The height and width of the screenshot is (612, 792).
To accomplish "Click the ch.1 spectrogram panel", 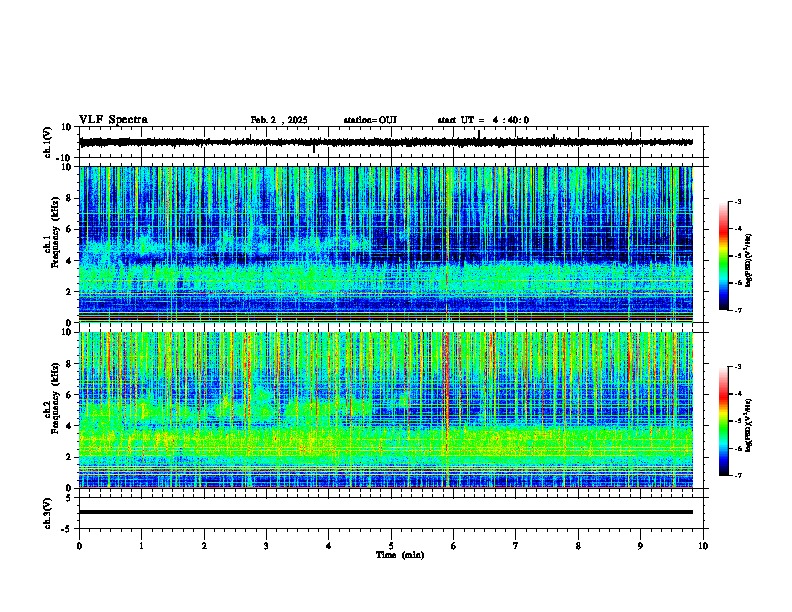I will pyautogui.click(x=386, y=244).
